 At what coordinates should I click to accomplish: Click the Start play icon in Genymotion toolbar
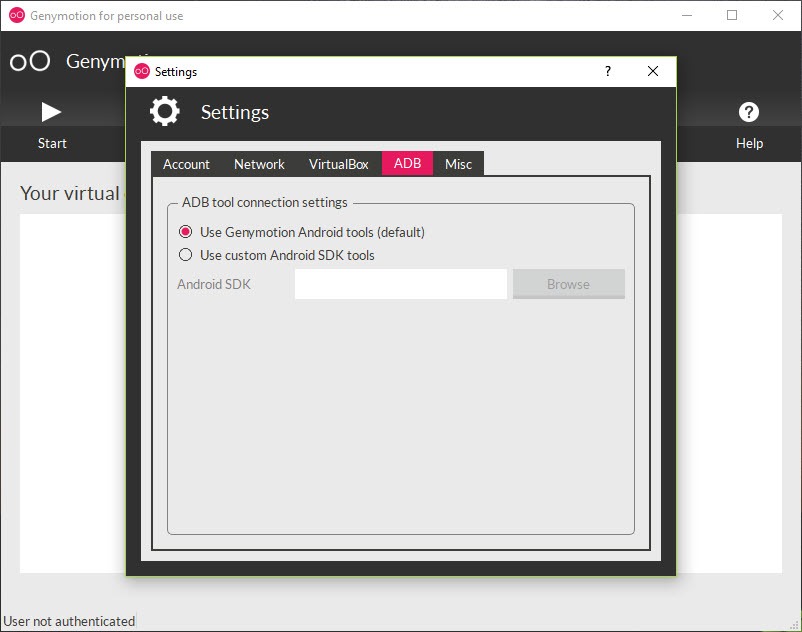[x=51, y=112]
